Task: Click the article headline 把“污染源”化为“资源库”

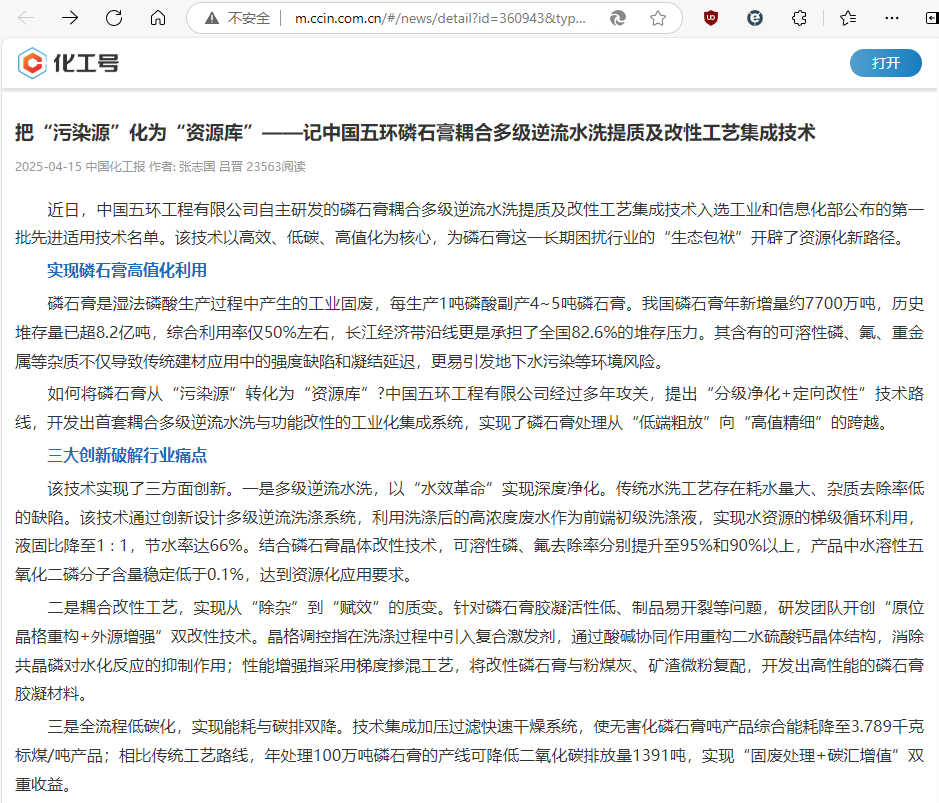Action: (x=414, y=132)
